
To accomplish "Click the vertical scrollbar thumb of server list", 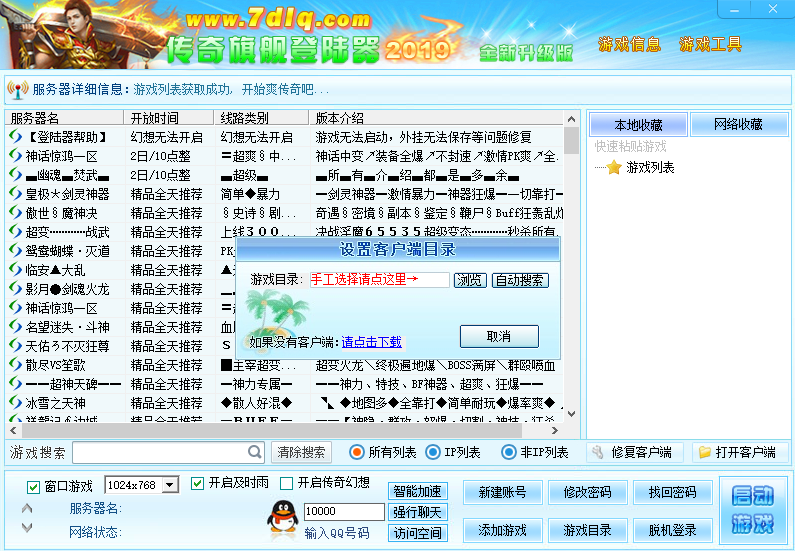I will 571,141.
